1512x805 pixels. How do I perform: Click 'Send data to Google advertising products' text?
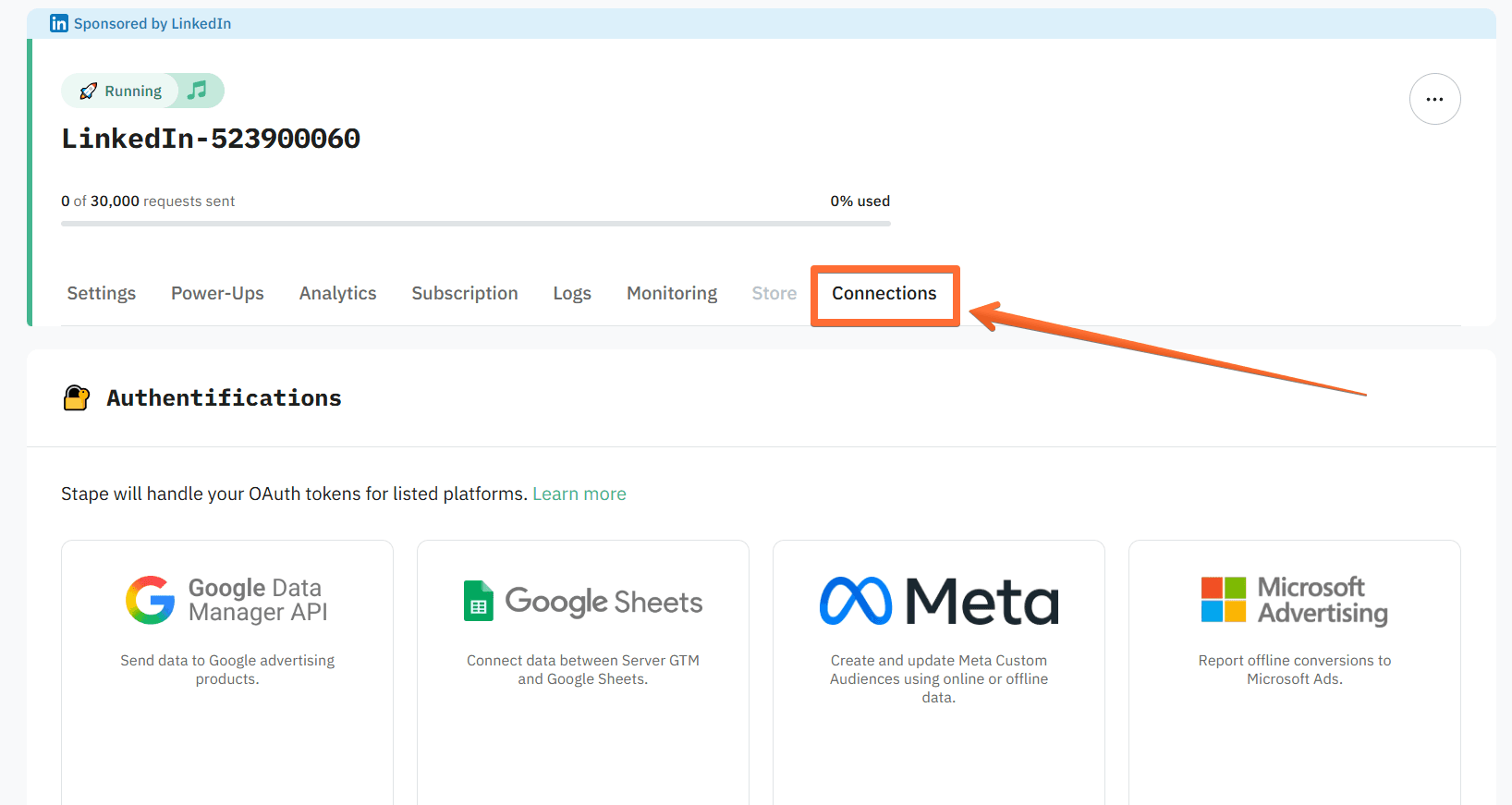227,669
